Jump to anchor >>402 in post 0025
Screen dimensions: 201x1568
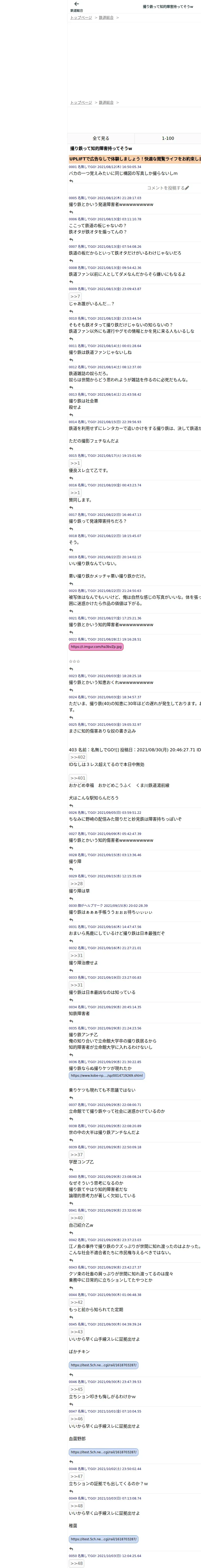point(78,757)
